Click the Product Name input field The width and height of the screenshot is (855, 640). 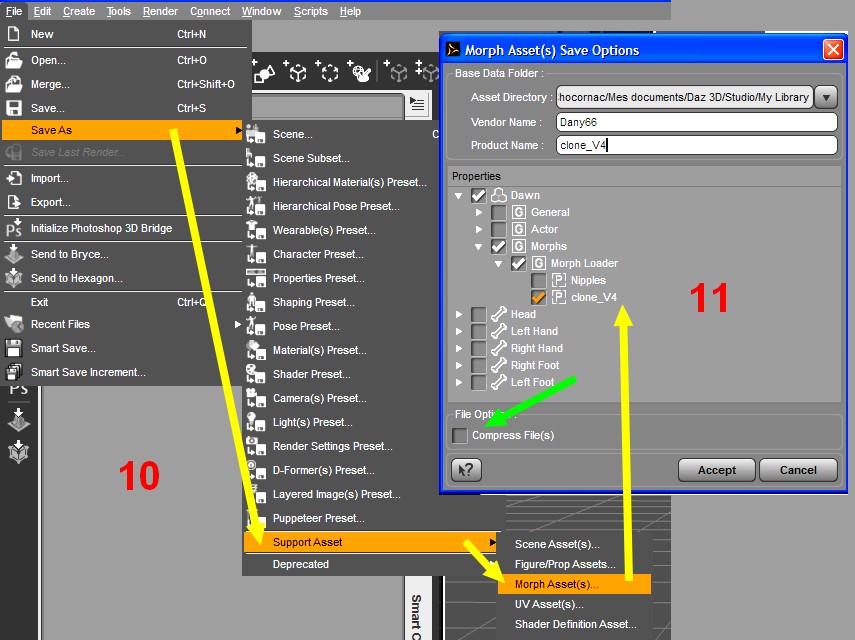pyautogui.click(x=696, y=145)
